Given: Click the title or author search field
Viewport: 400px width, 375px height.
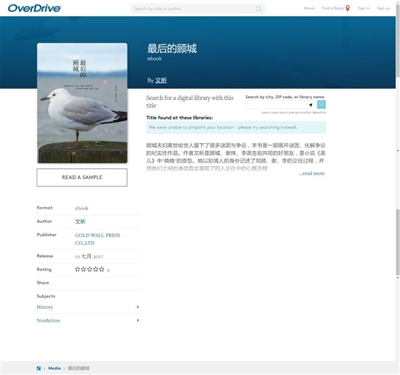Looking at the screenshot, I should coord(193,9).
